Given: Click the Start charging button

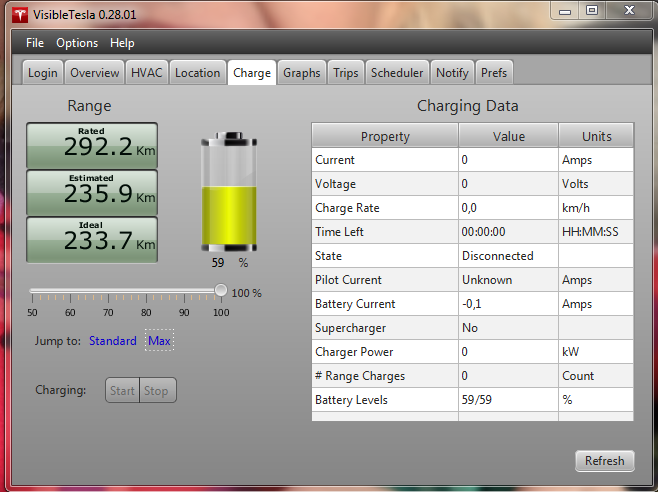Looking at the screenshot, I should coord(122,390).
